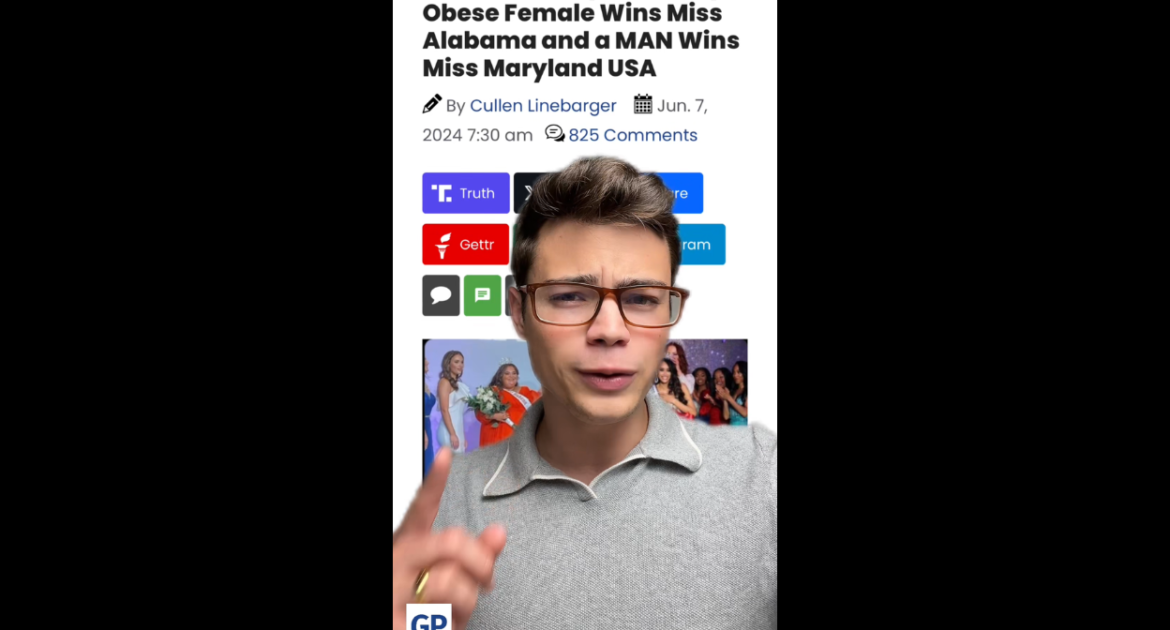The width and height of the screenshot is (1170, 630).
Task: Click the article headline about Miss Alabama
Action: coord(581,40)
